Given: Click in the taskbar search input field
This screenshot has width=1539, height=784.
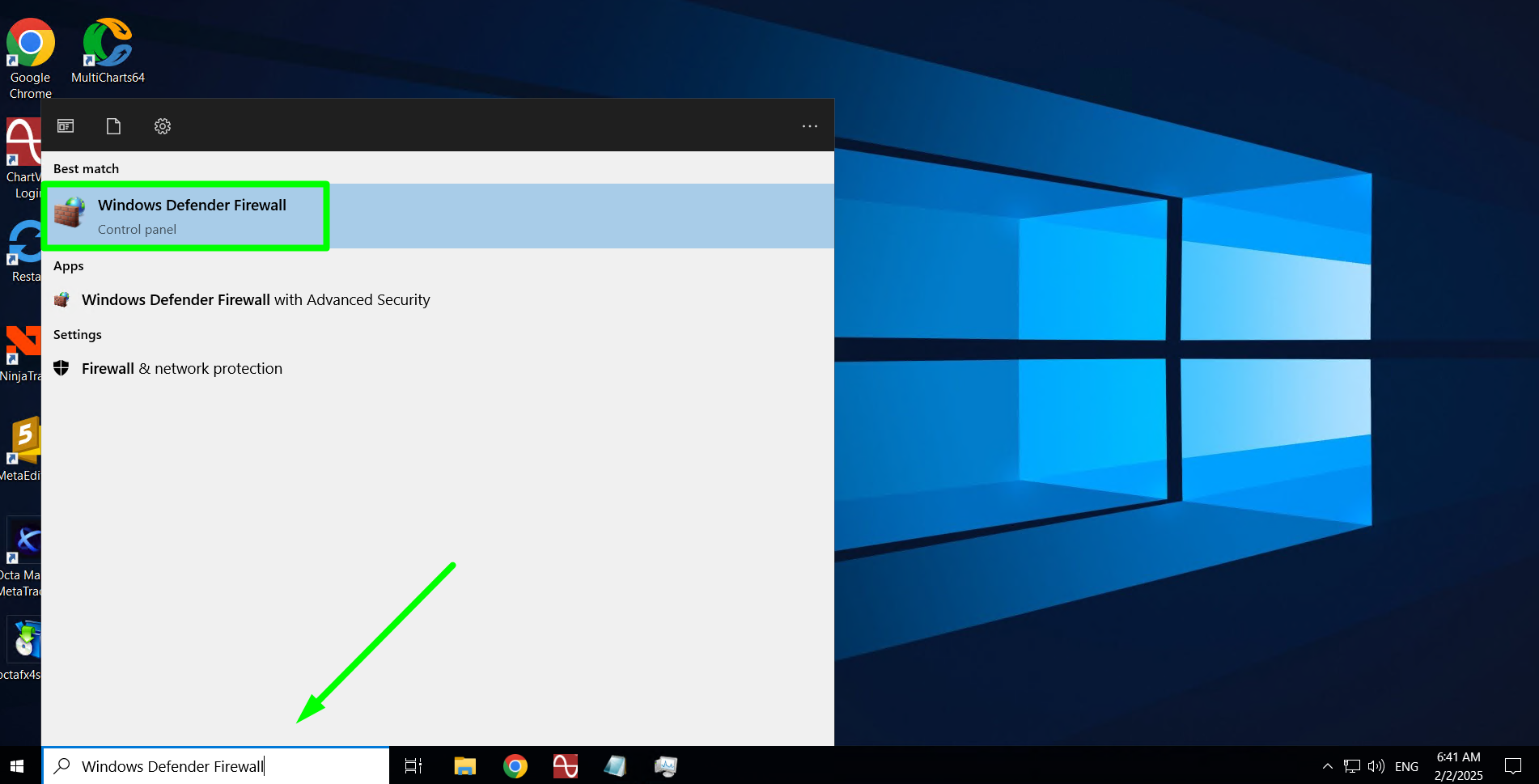Looking at the screenshot, I should coord(216,765).
